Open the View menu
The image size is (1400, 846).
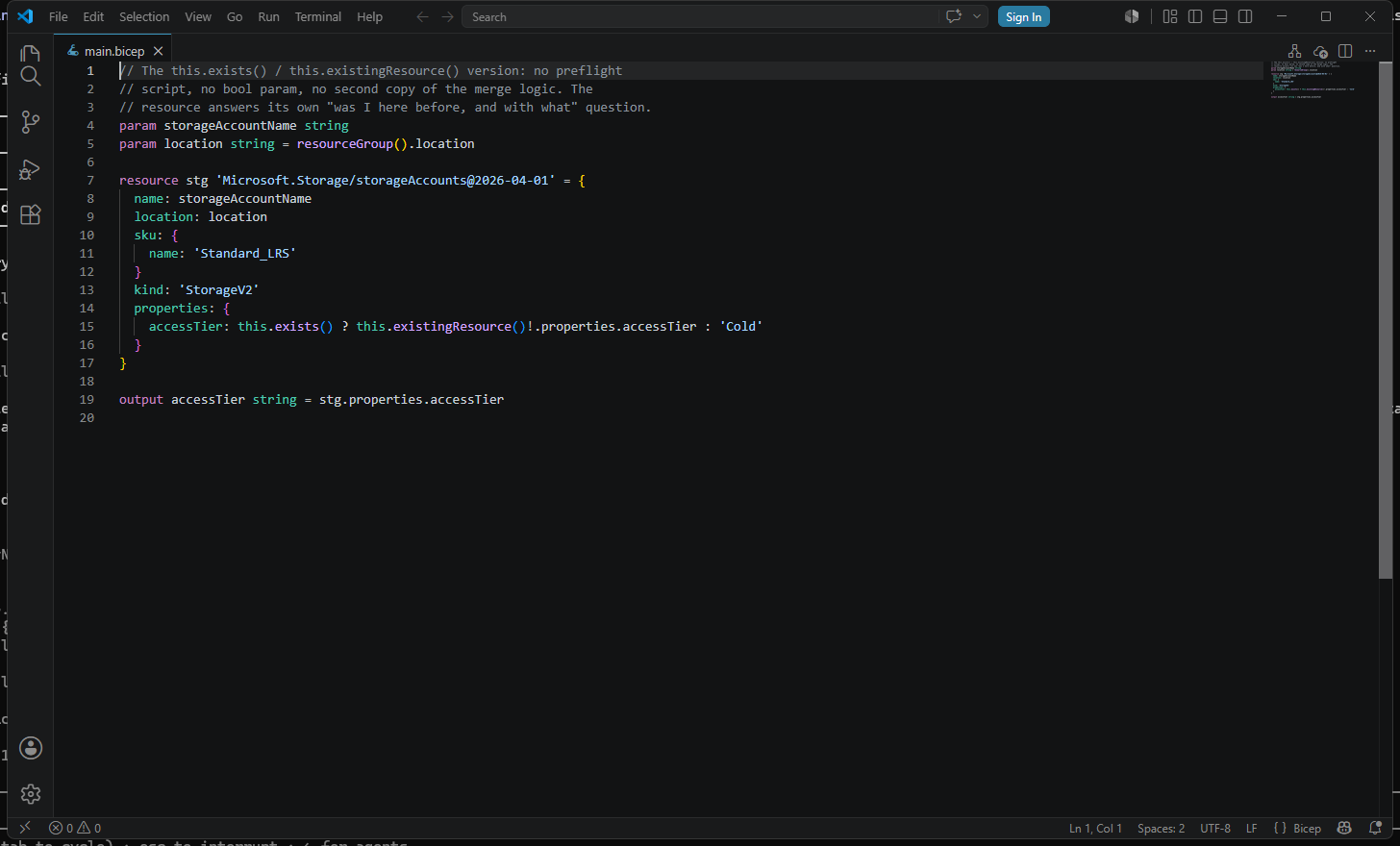198,16
